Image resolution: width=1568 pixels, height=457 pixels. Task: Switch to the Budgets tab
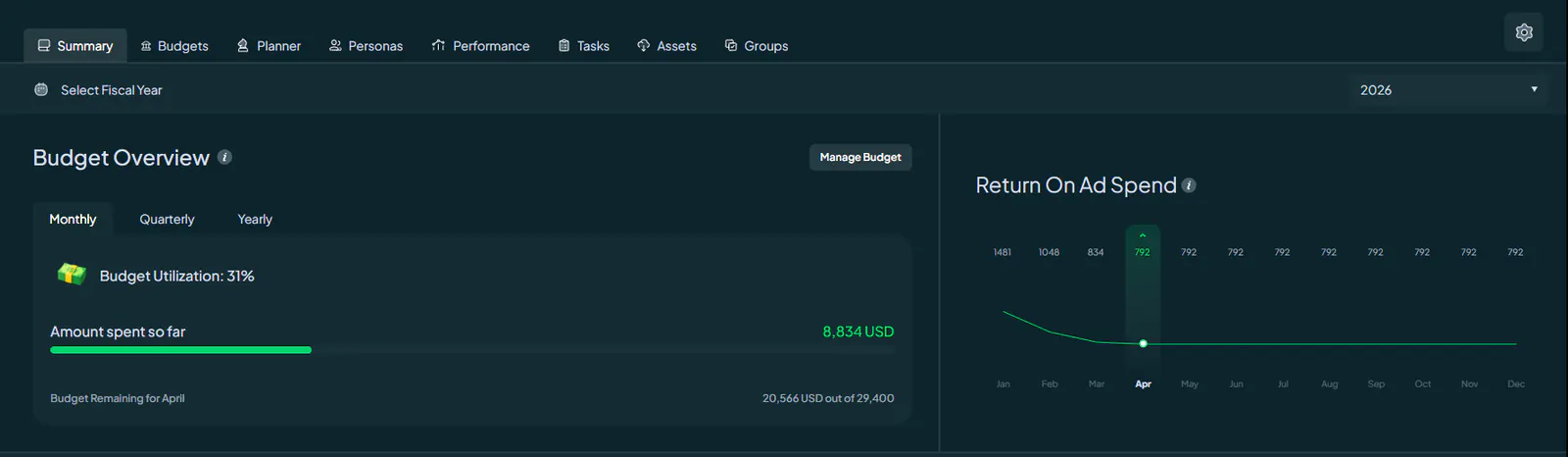coord(174,46)
